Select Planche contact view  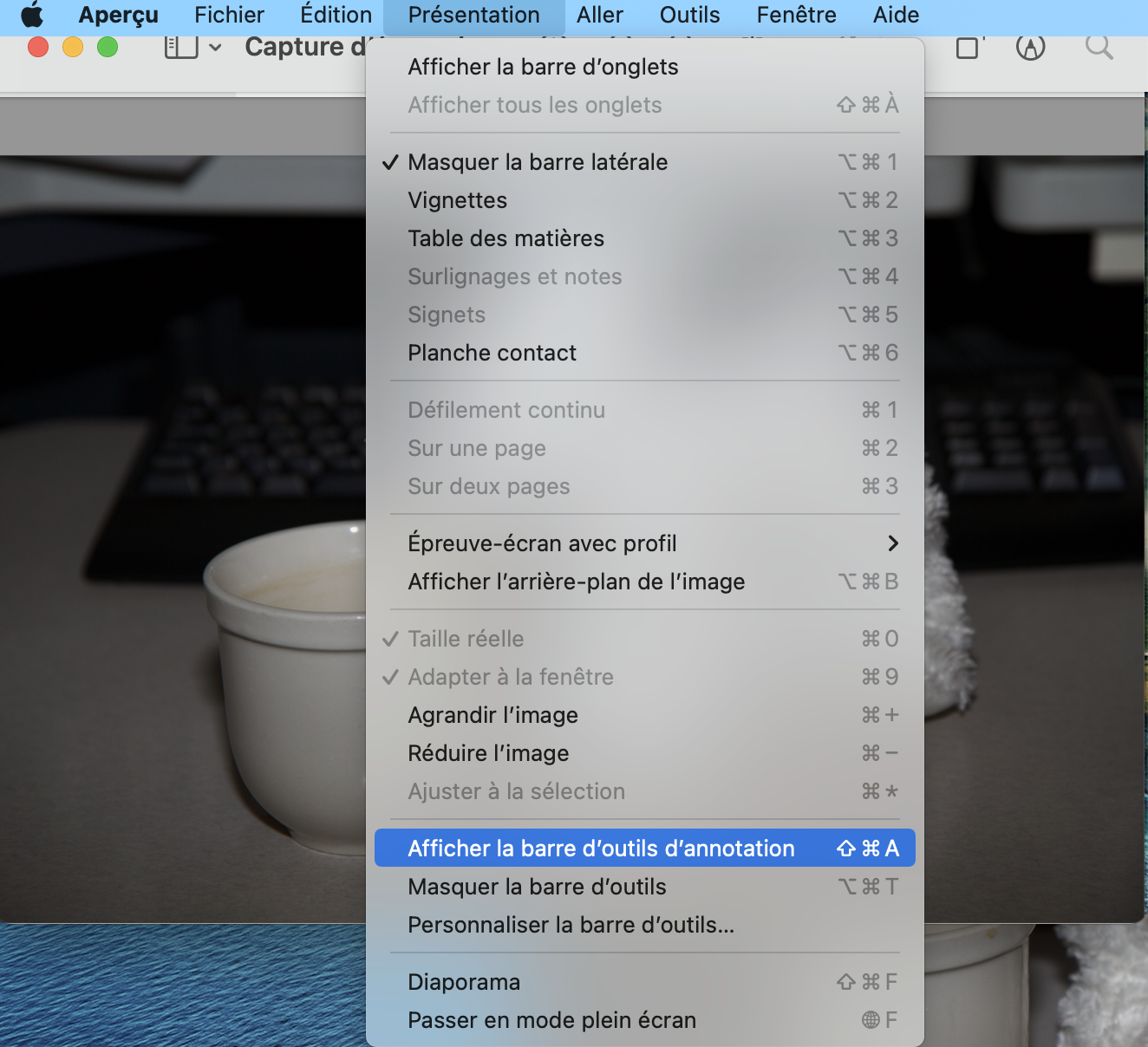click(645, 353)
